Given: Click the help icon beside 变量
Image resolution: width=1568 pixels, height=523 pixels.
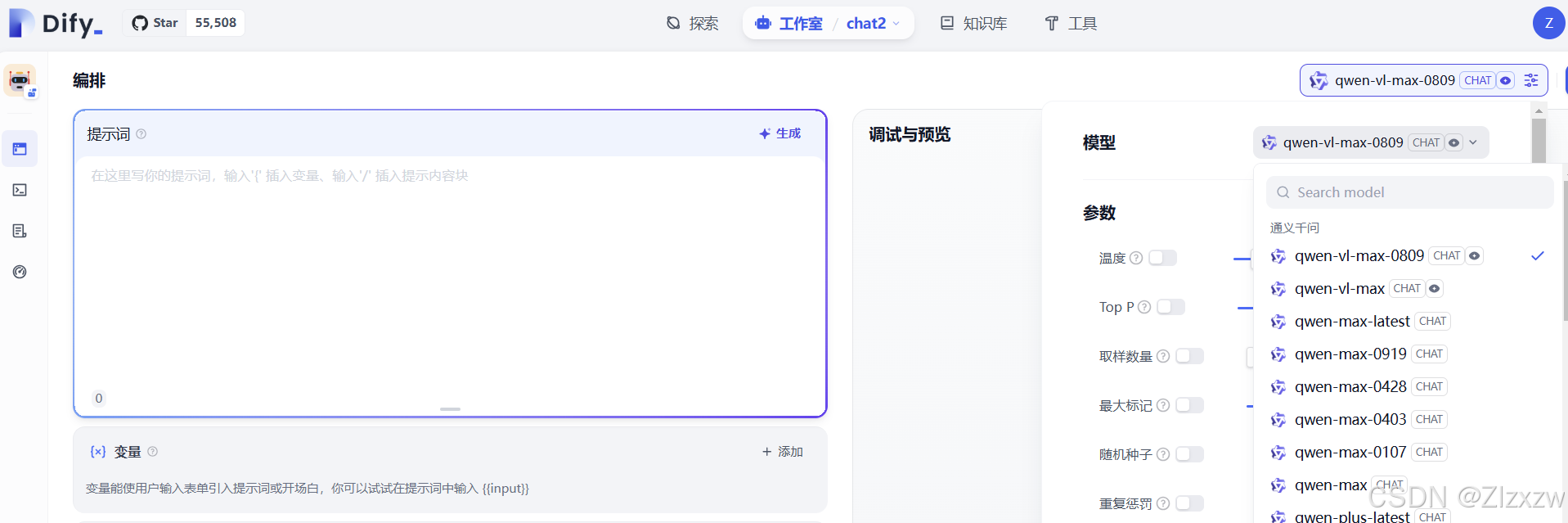Looking at the screenshot, I should (153, 451).
